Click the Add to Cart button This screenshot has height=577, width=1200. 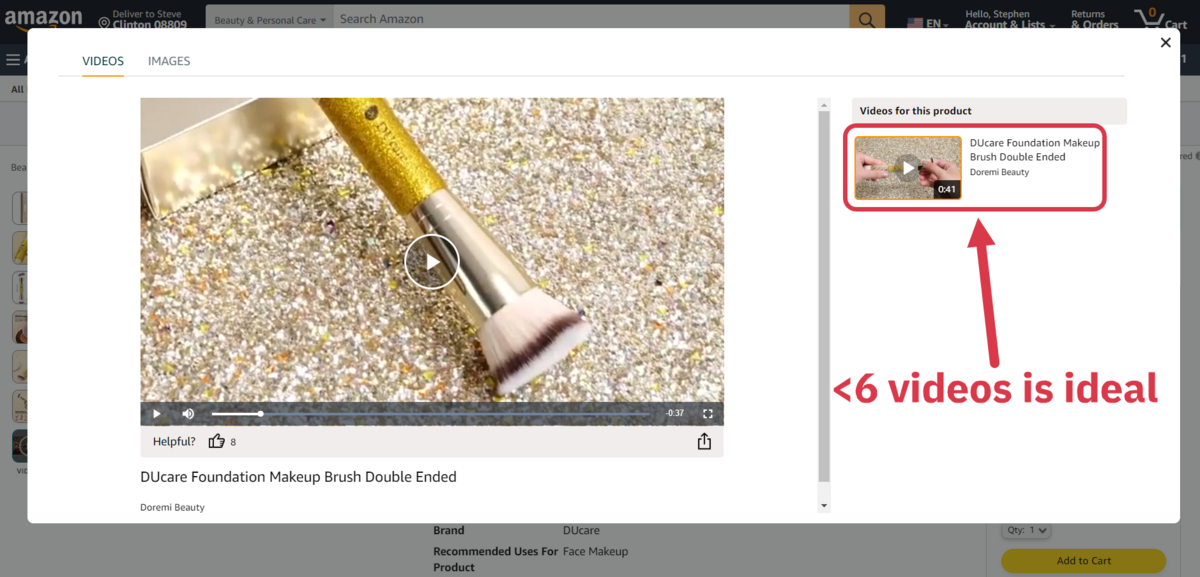[x=1084, y=561]
